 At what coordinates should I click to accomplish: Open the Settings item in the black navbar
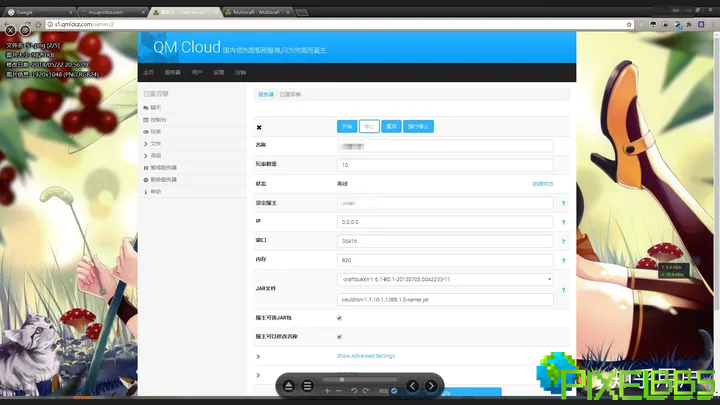point(219,73)
